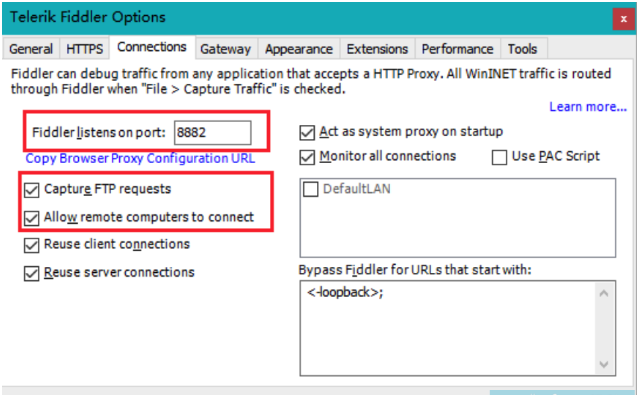Click Copy Browser Proxy Configuration URL
This screenshot has height=395, width=637.
(140, 158)
